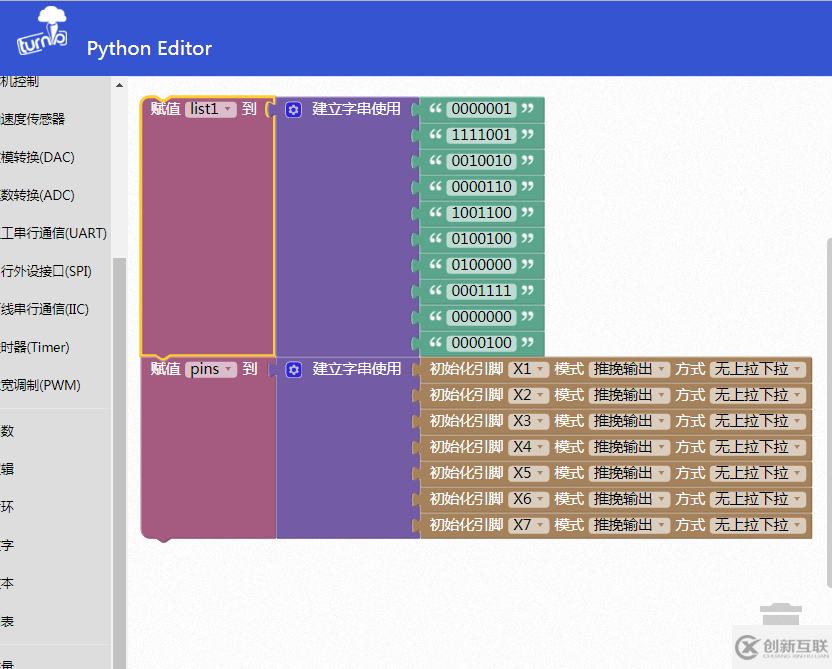Select the PWM category in sidebar
The image size is (832, 669).
click(x=41, y=385)
